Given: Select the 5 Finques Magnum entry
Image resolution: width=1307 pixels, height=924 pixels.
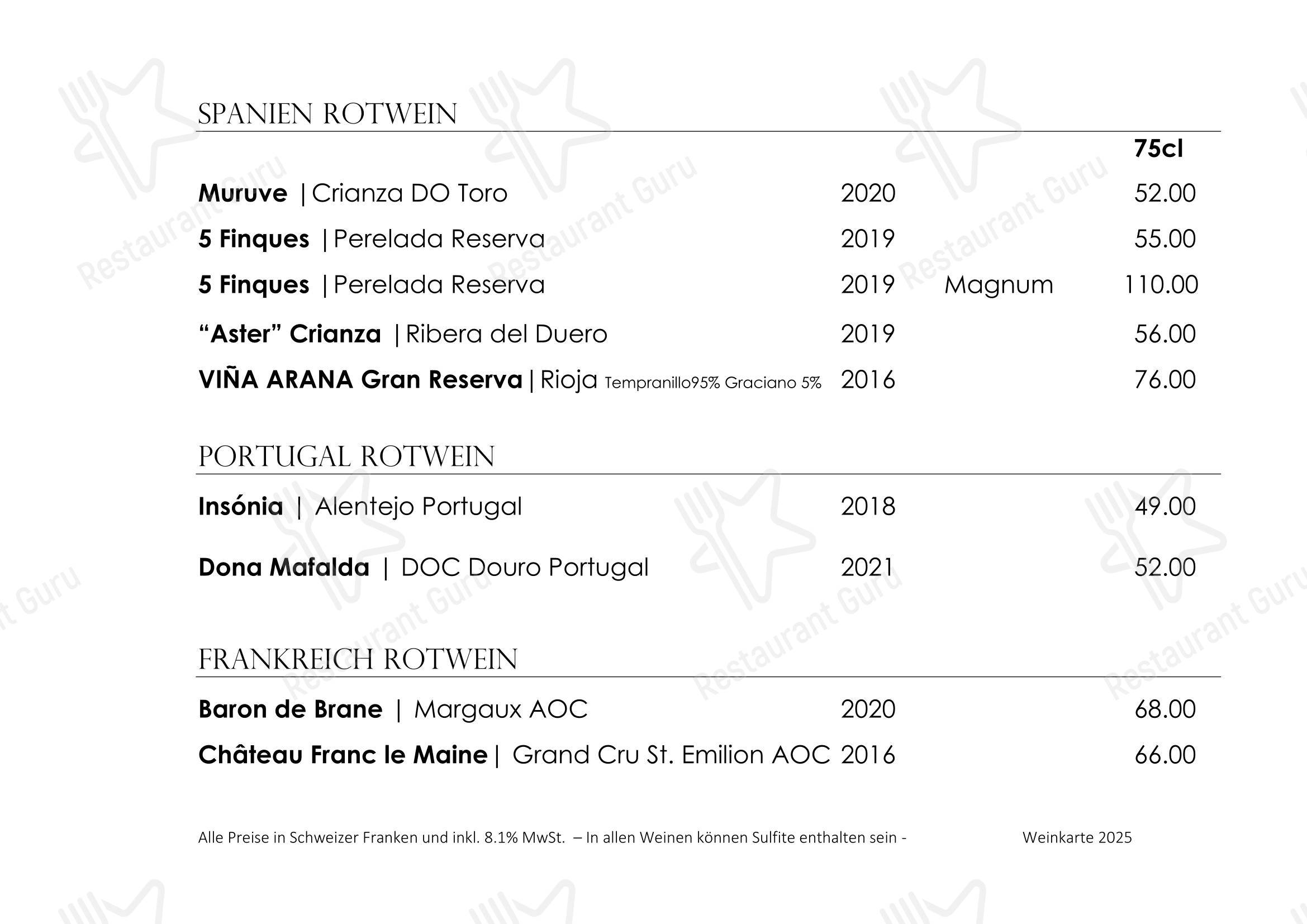Looking at the screenshot, I should (698, 284).
